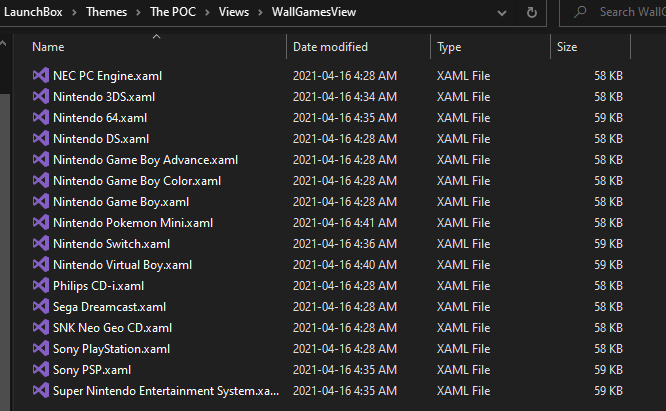Viewport: 666px width, 411px height.
Task: Expand the chevron after Themes in breadcrumb
Action: pos(138,12)
